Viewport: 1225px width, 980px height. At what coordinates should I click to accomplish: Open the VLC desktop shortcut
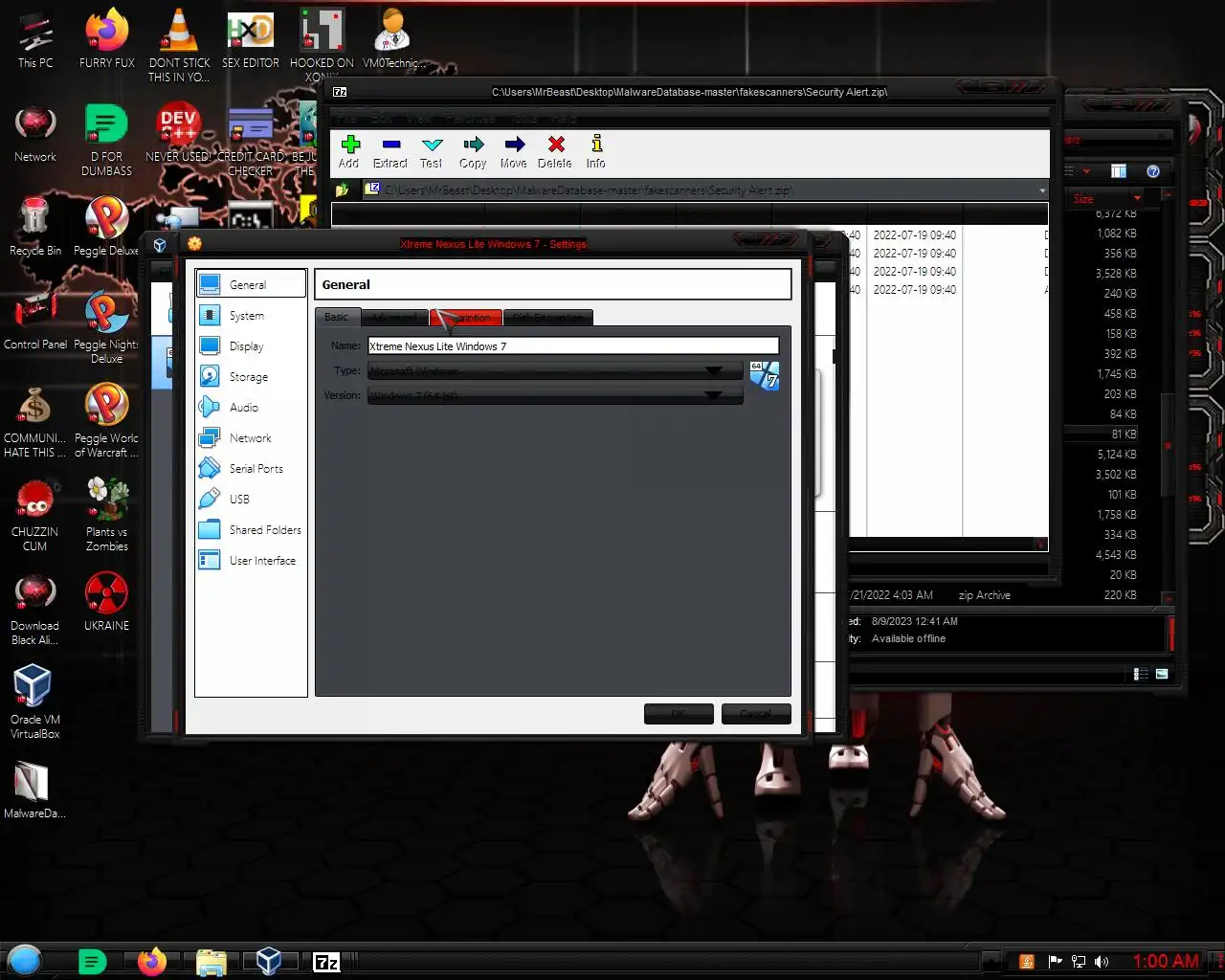point(179,44)
